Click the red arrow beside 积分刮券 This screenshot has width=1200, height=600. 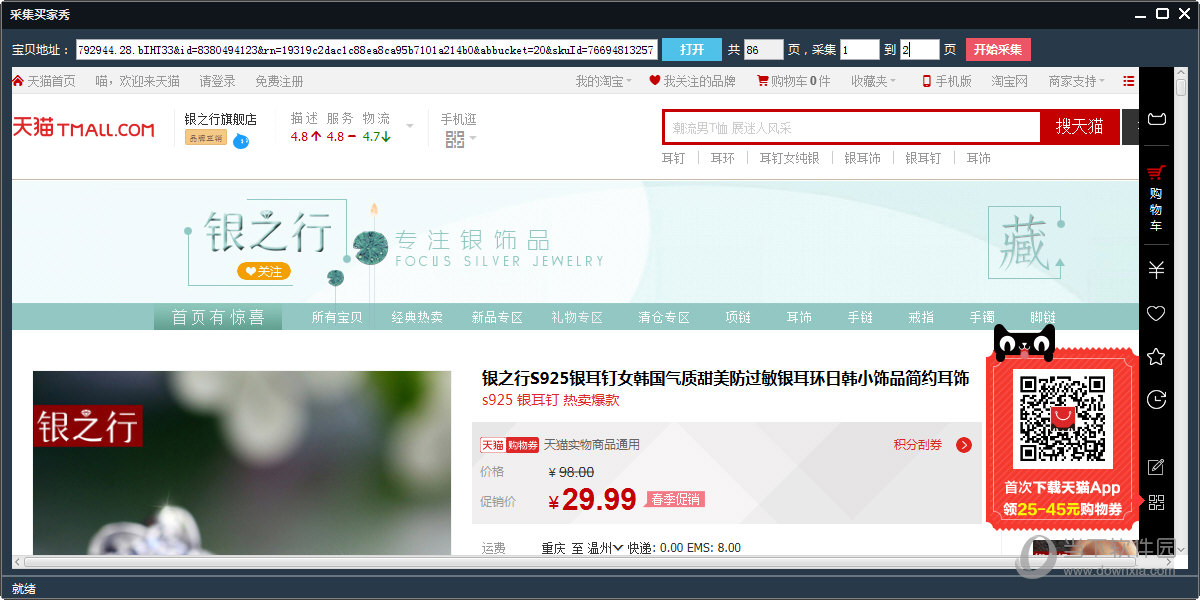coord(964,445)
